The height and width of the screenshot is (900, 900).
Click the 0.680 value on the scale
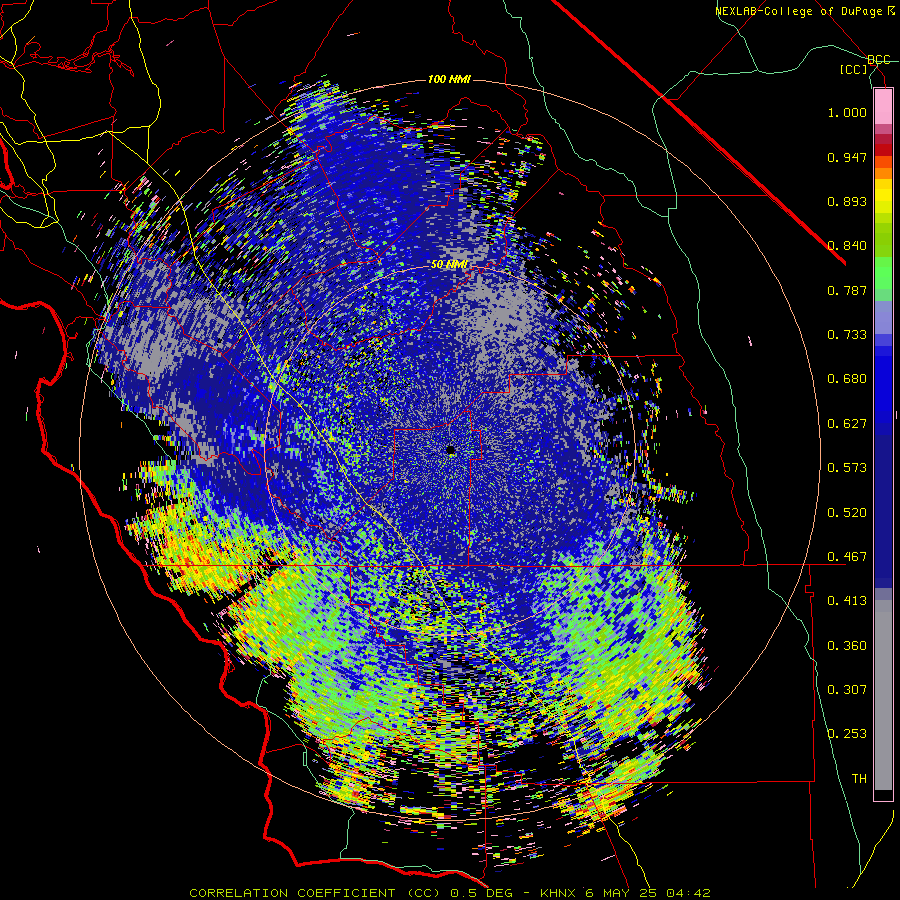coord(847,379)
